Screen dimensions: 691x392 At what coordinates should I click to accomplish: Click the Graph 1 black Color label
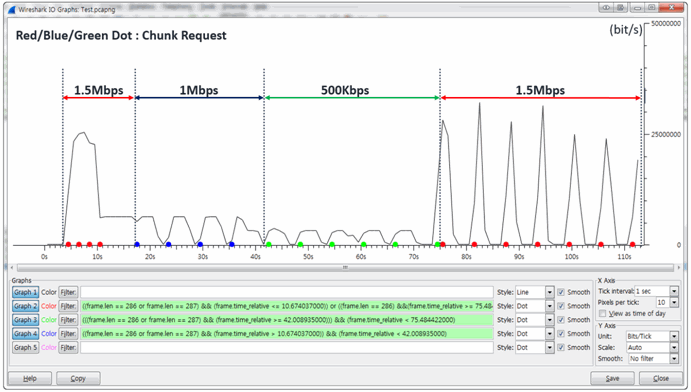(49, 292)
